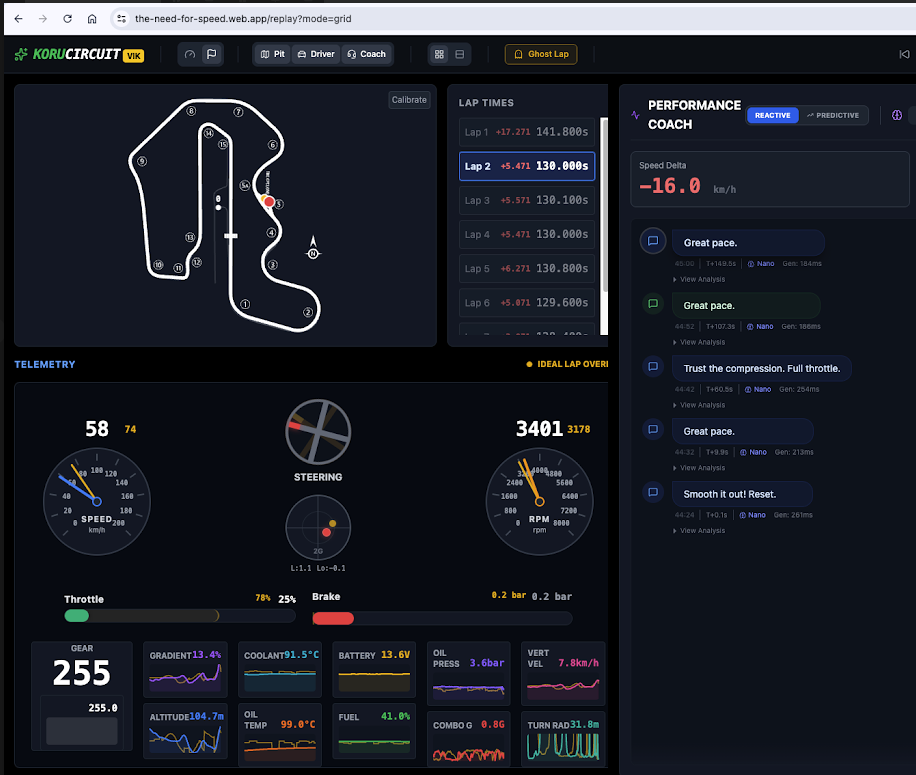Click the VIK badge next to logo
This screenshot has height=775, width=916.
(x=133, y=55)
